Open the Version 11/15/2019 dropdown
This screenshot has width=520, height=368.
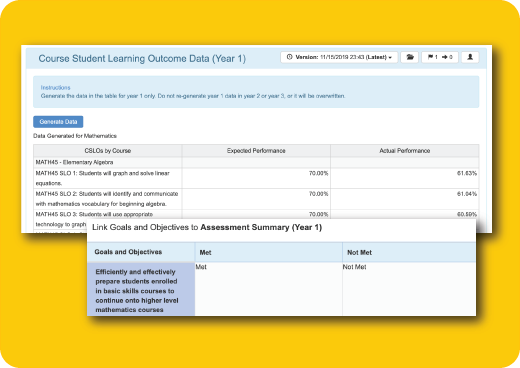(x=339, y=57)
